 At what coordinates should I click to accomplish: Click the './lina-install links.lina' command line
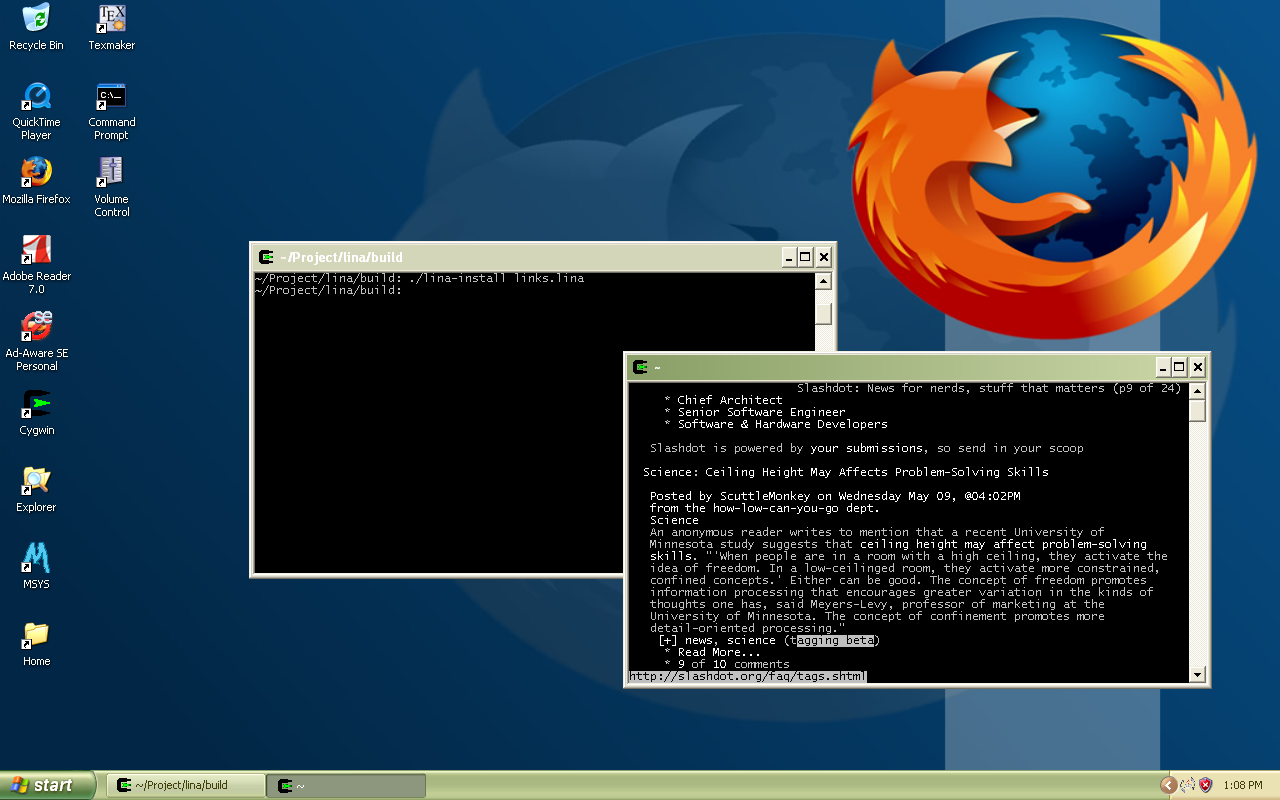(496, 278)
